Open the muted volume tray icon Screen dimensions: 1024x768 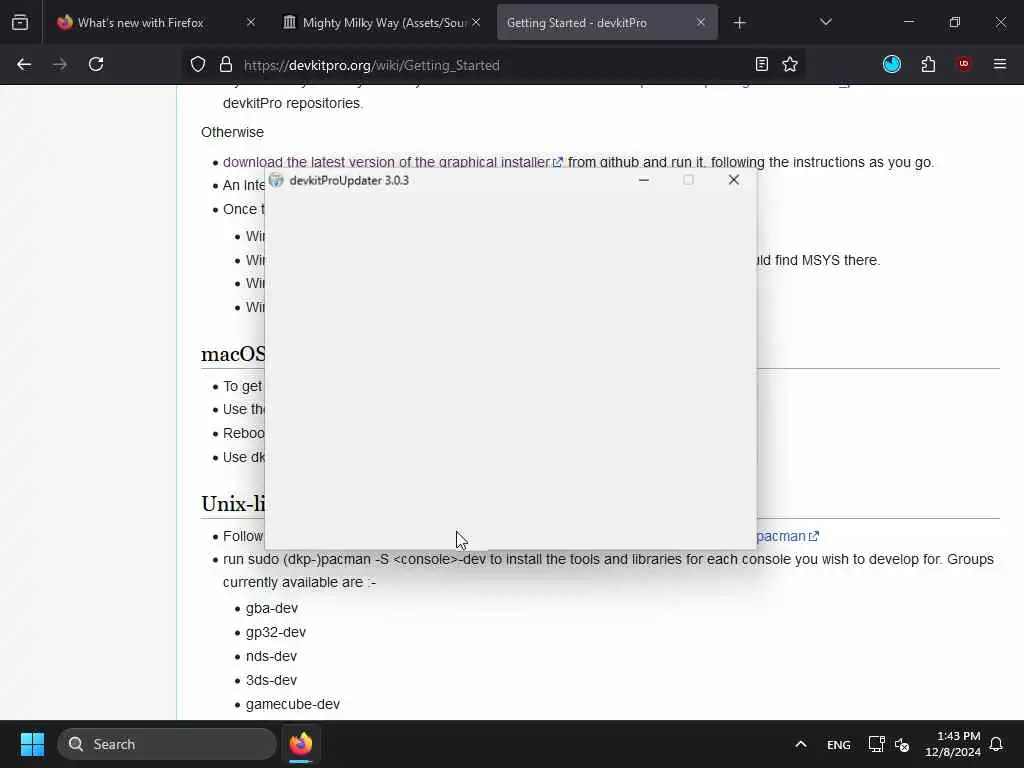pos(902,744)
